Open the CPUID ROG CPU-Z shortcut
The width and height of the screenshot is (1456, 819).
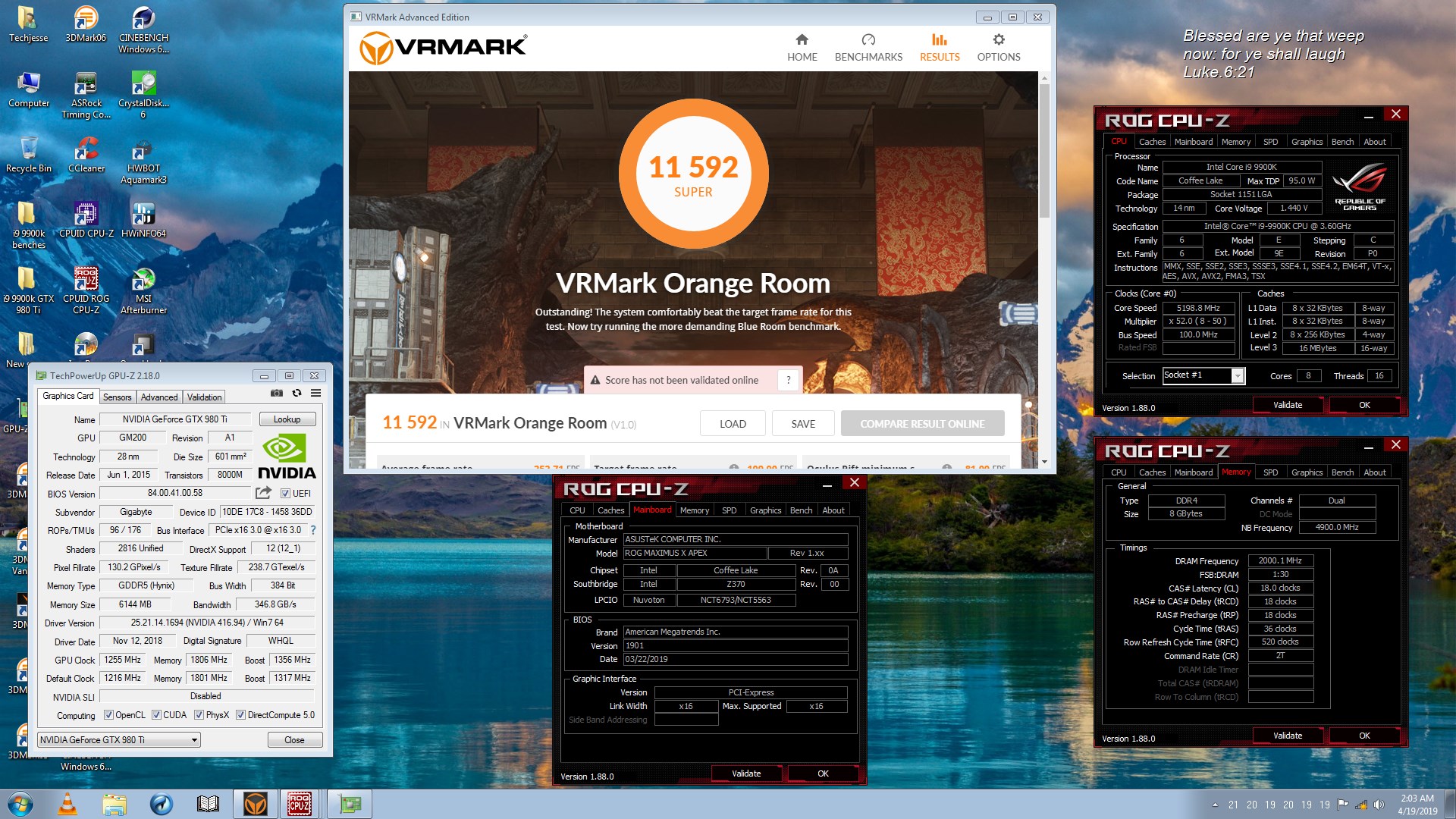86,291
